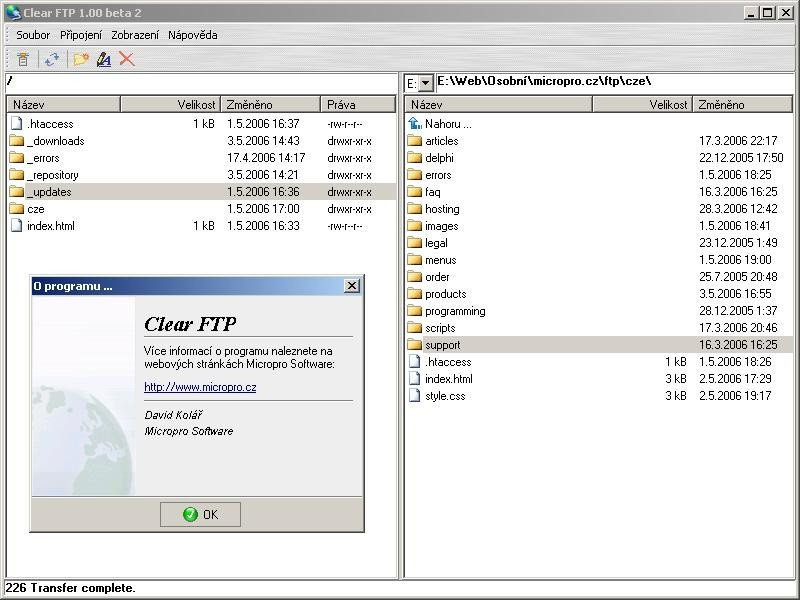Sort local list by Změněno column

(742, 105)
